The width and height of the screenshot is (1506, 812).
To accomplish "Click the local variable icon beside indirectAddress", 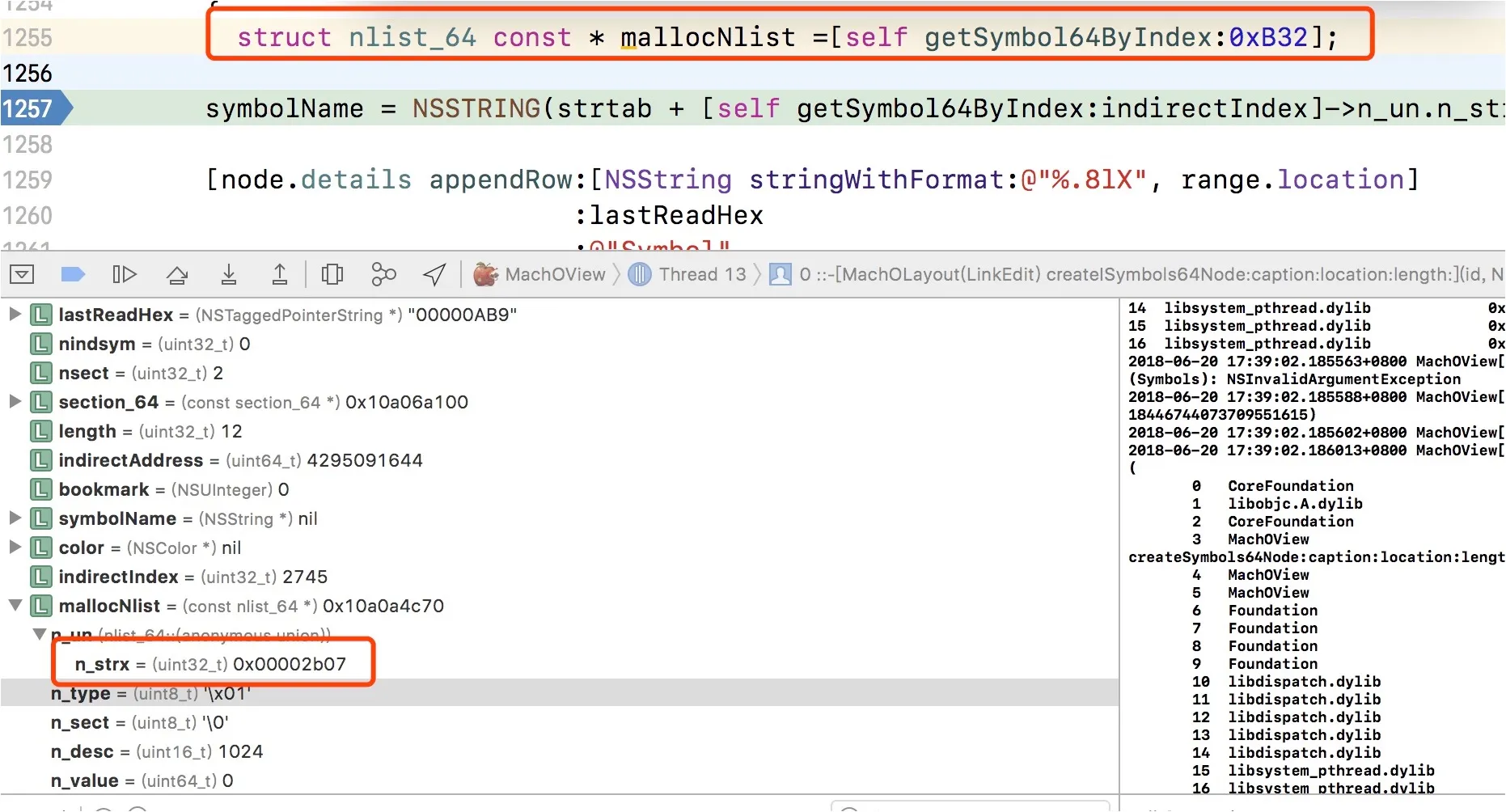I will point(41,460).
